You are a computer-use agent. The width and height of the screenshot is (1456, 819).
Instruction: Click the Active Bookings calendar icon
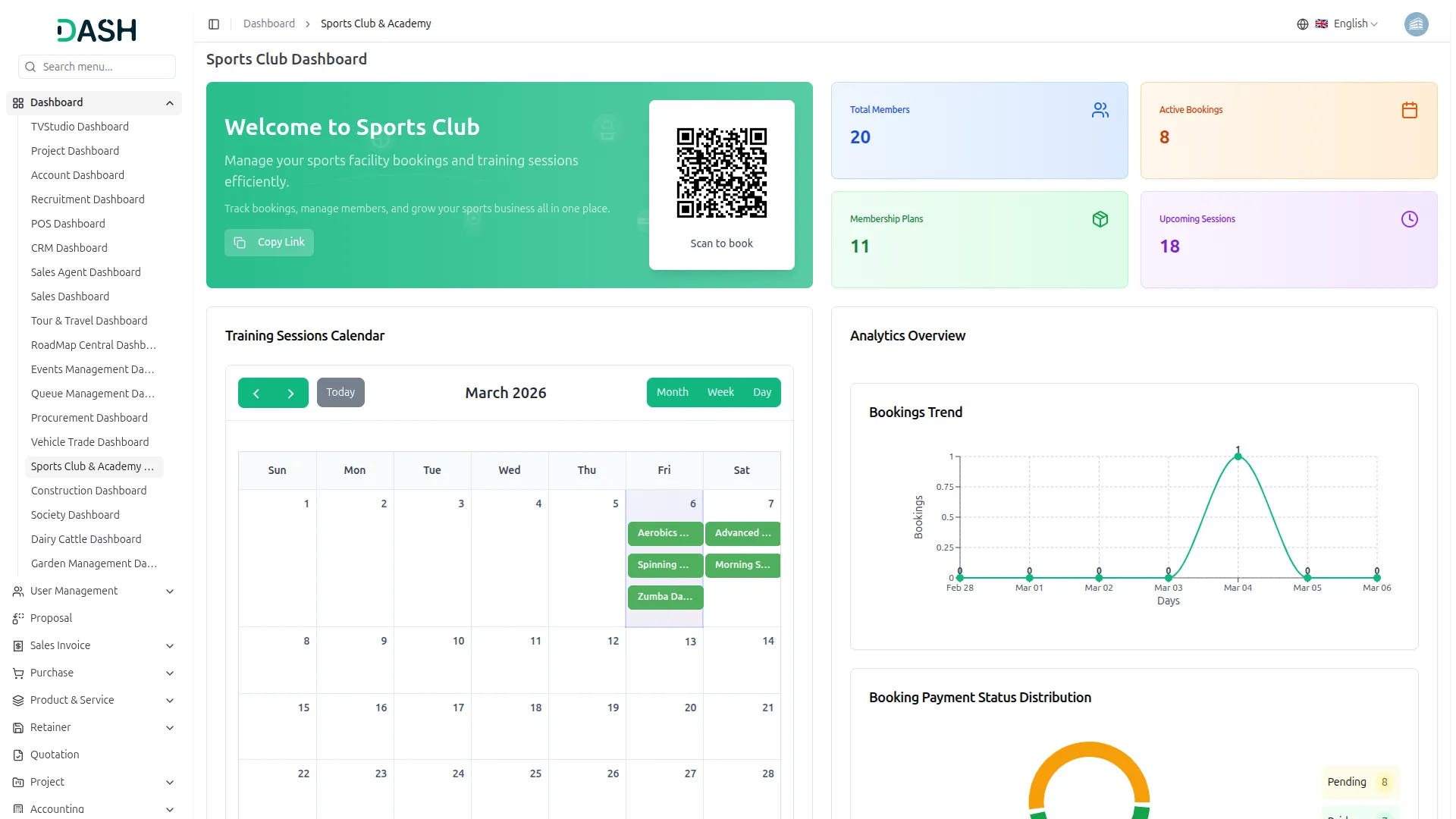click(x=1410, y=109)
